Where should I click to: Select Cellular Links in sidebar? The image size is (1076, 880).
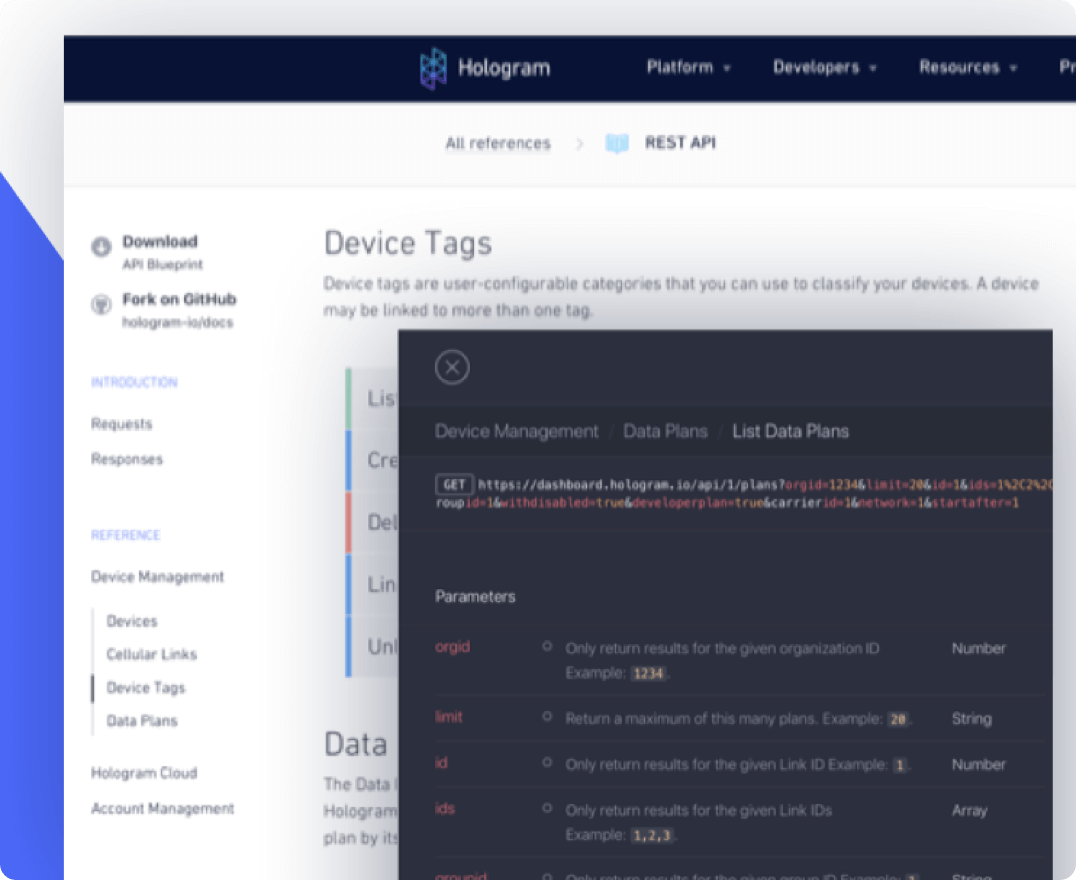(152, 654)
